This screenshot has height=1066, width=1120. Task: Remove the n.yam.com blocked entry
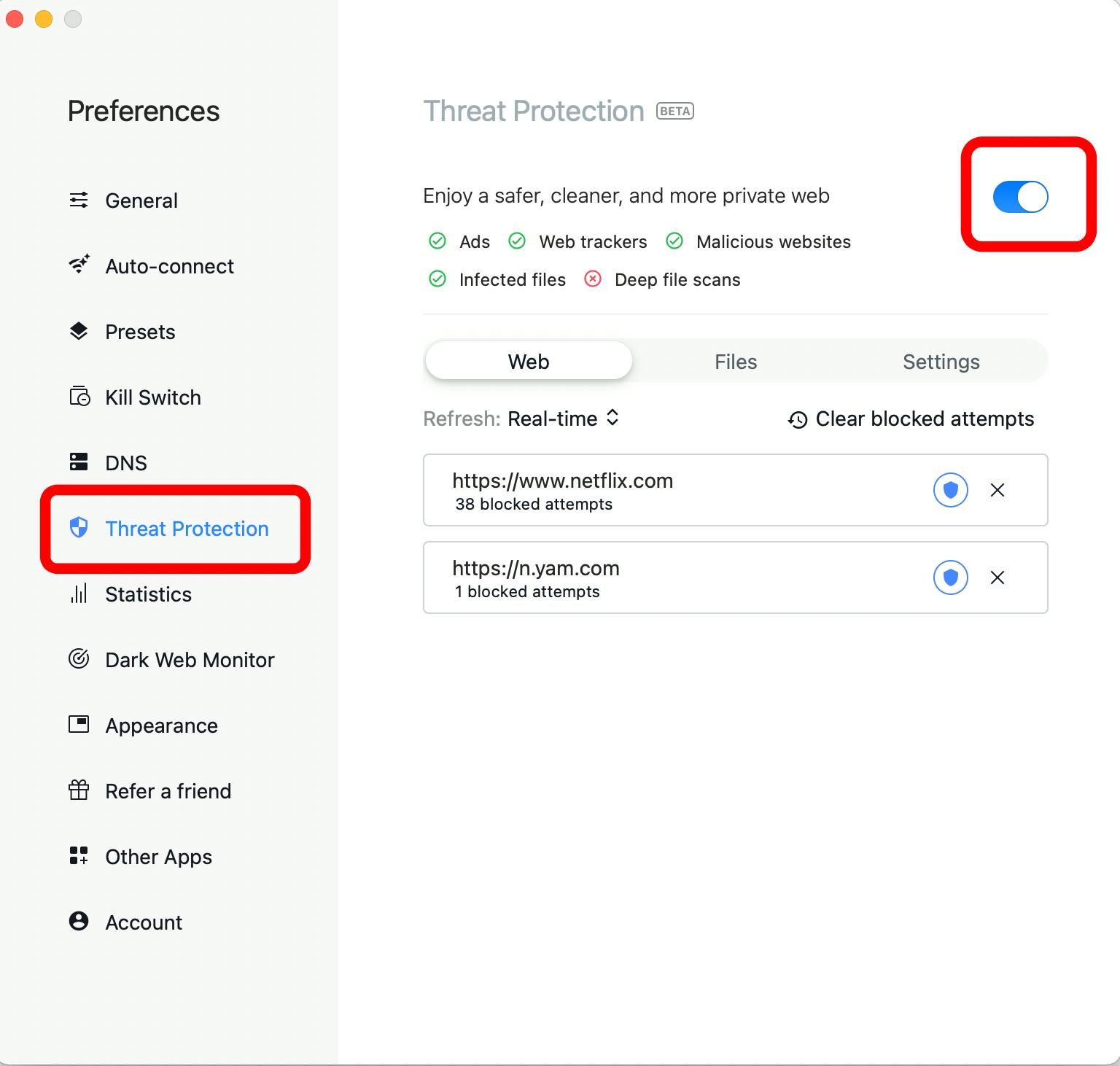pyautogui.click(x=997, y=577)
